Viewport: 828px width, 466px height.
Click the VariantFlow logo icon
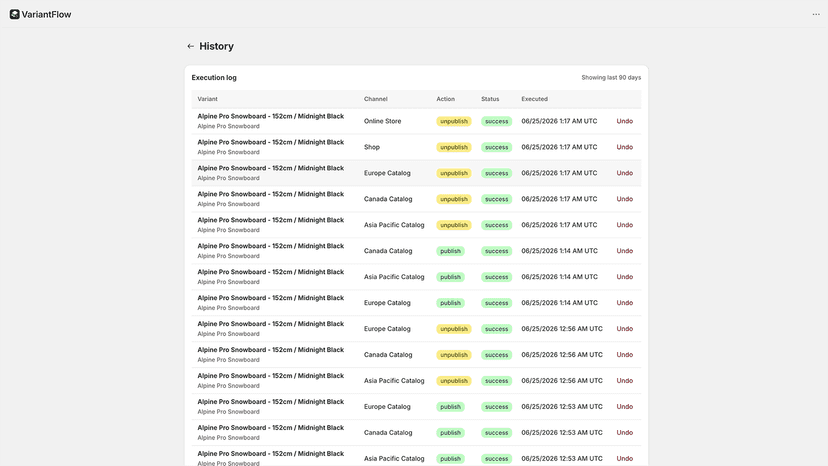click(x=14, y=14)
